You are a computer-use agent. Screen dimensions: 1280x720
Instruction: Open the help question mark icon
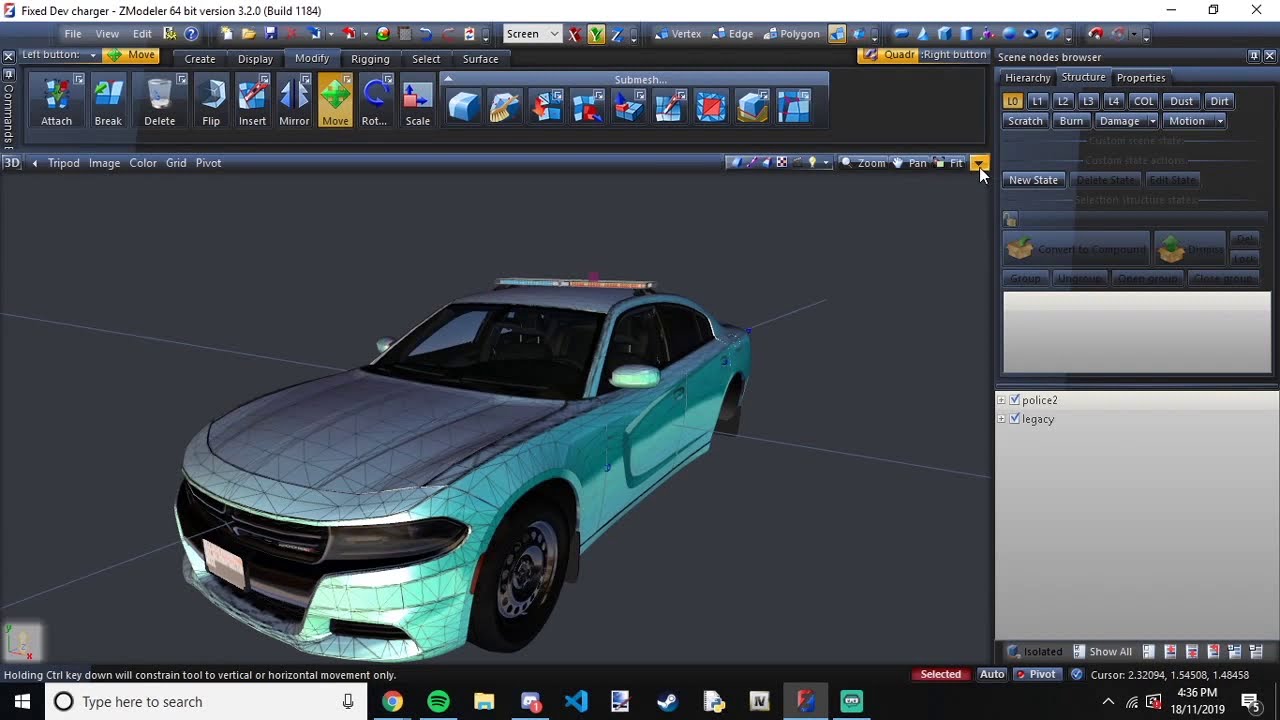191,34
